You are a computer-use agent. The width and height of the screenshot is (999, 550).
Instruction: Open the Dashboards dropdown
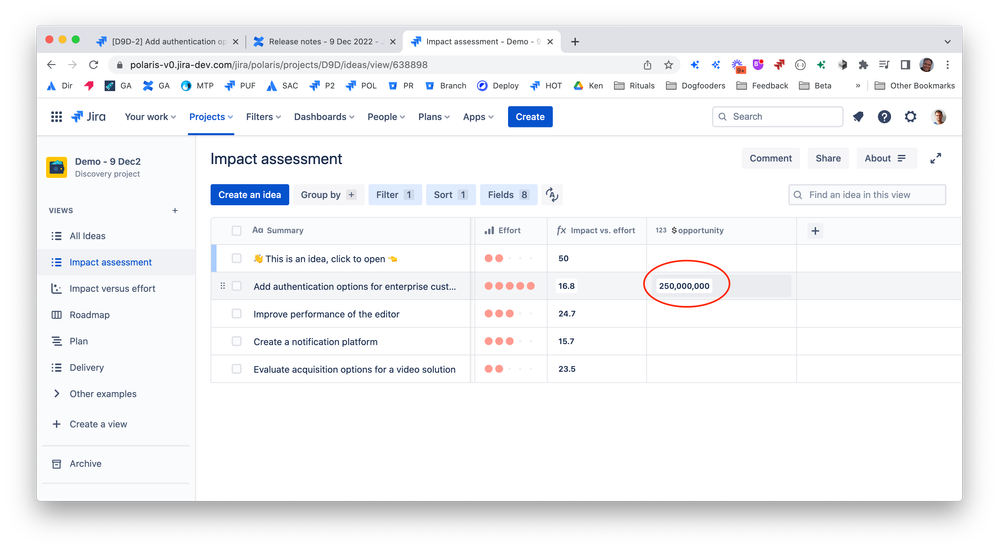click(324, 117)
